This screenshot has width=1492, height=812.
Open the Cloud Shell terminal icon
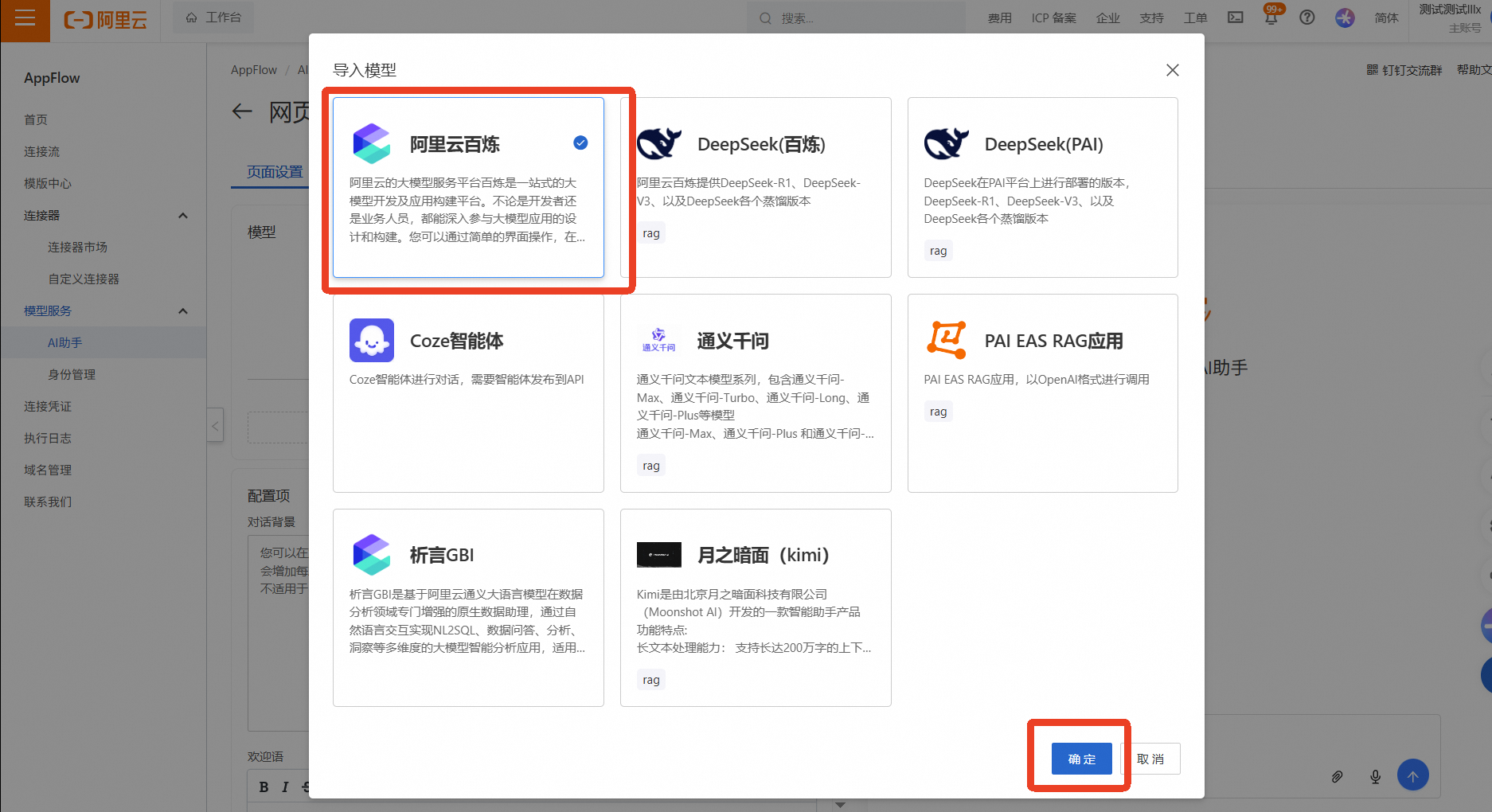tap(1235, 18)
